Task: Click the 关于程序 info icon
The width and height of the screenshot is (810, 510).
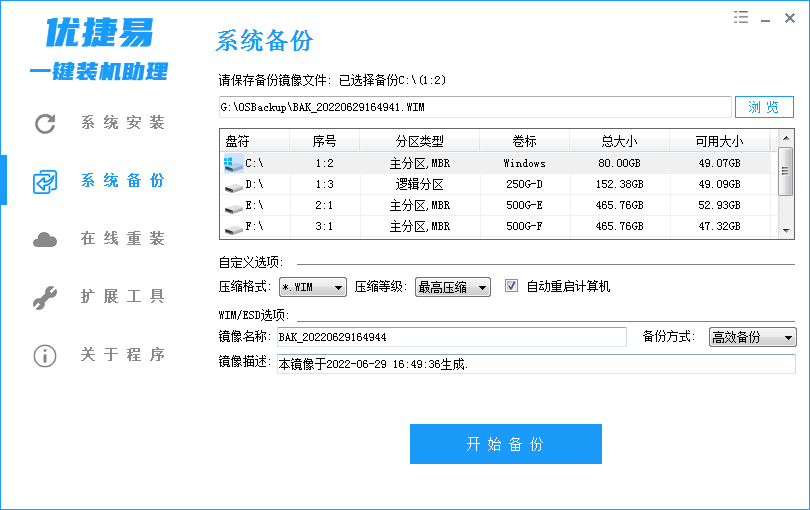Action: click(45, 355)
